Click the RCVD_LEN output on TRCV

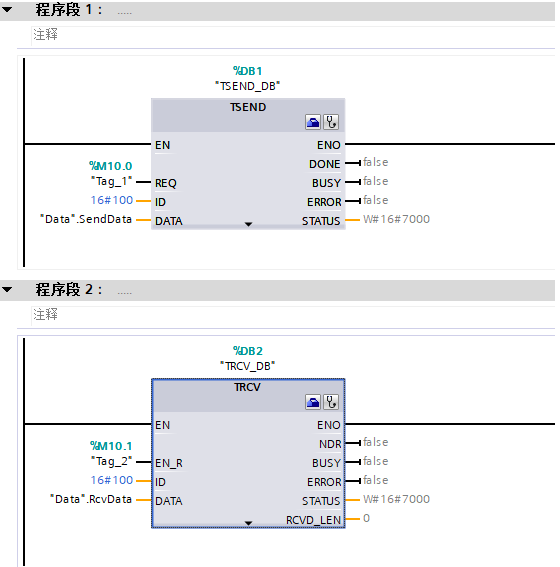coord(313,520)
